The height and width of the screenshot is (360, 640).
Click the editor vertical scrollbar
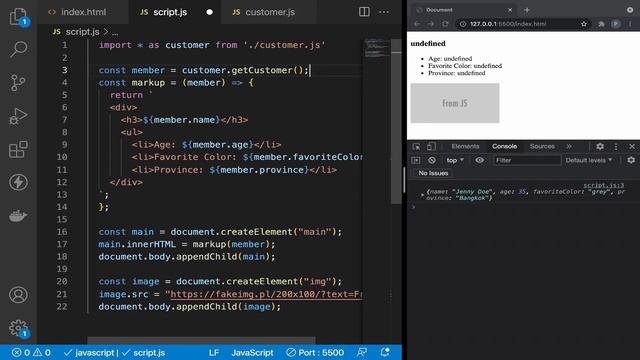396,122
